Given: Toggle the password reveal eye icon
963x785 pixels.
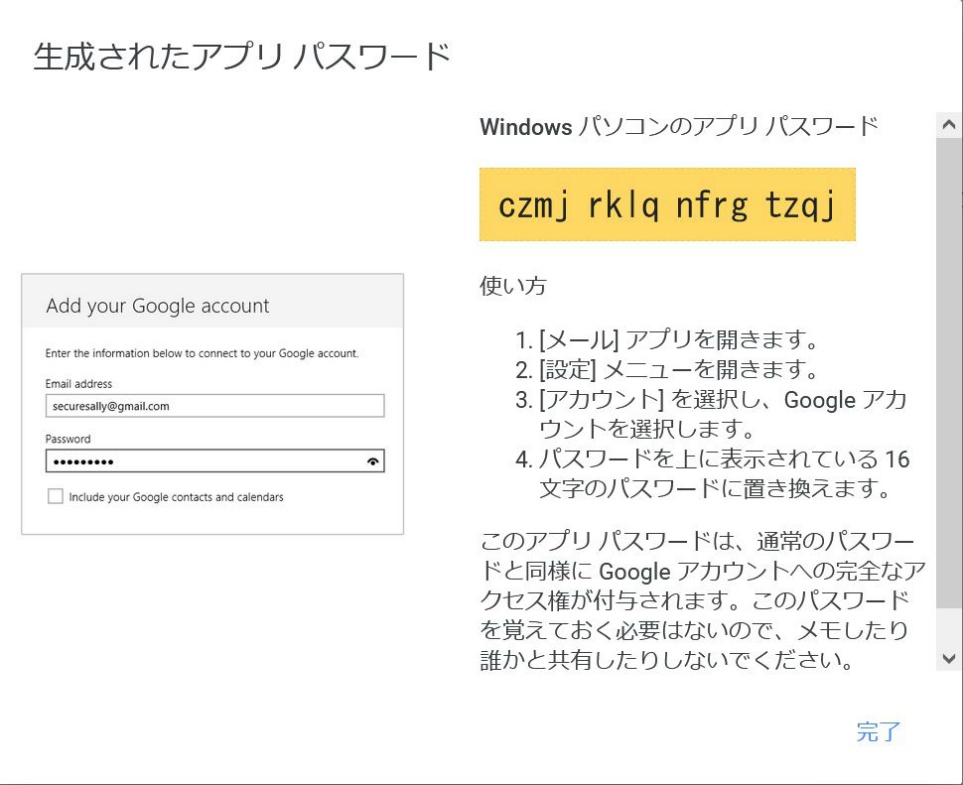Looking at the screenshot, I should (373, 461).
